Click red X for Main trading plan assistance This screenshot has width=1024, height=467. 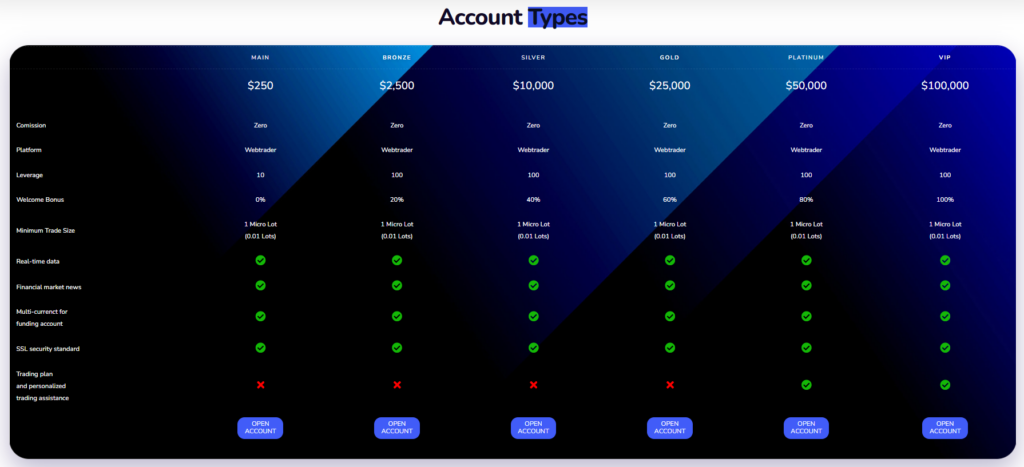coord(260,385)
